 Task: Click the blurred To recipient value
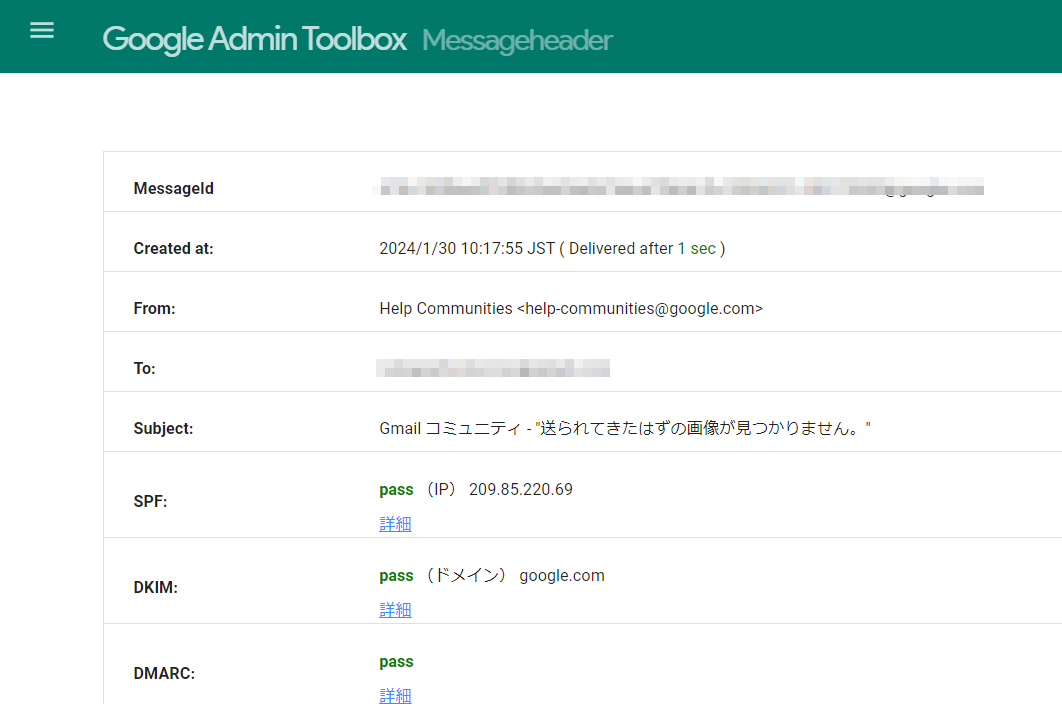[x=493, y=368]
